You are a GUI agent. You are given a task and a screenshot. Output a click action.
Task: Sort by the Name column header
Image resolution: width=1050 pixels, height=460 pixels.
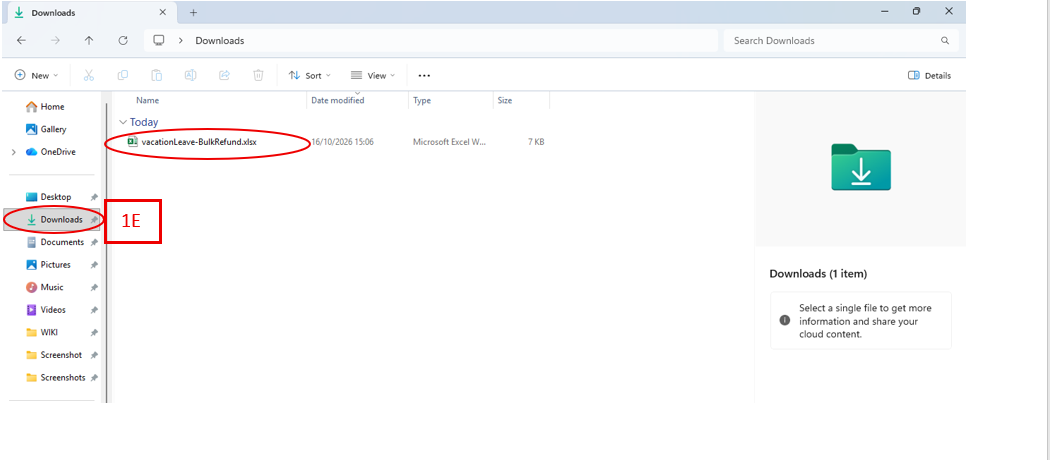(x=147, y=100)
